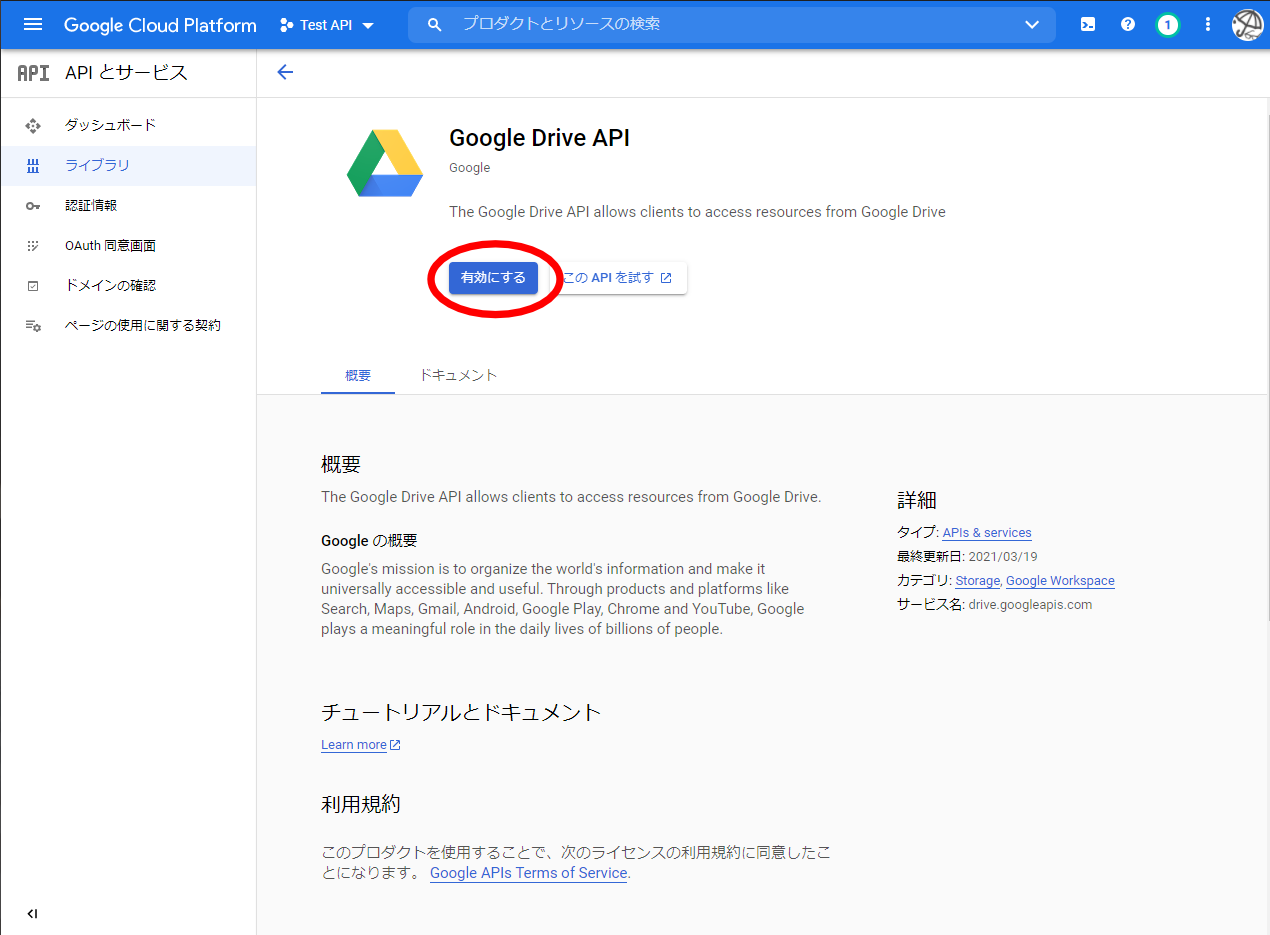Click the ダッシュボード sidebar icon
Viewport: 1270px width, 935px height.
coord(33,125)
